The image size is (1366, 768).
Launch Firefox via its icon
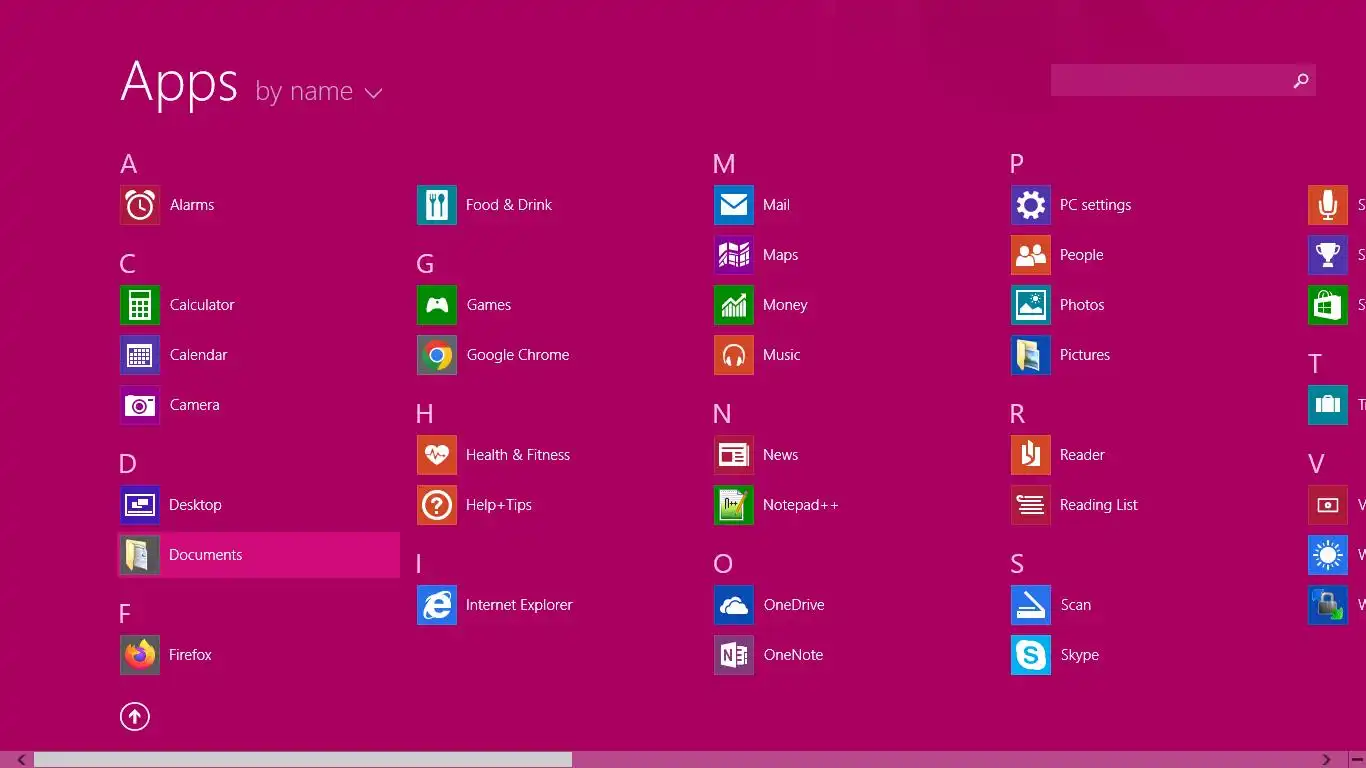(140, 655)
